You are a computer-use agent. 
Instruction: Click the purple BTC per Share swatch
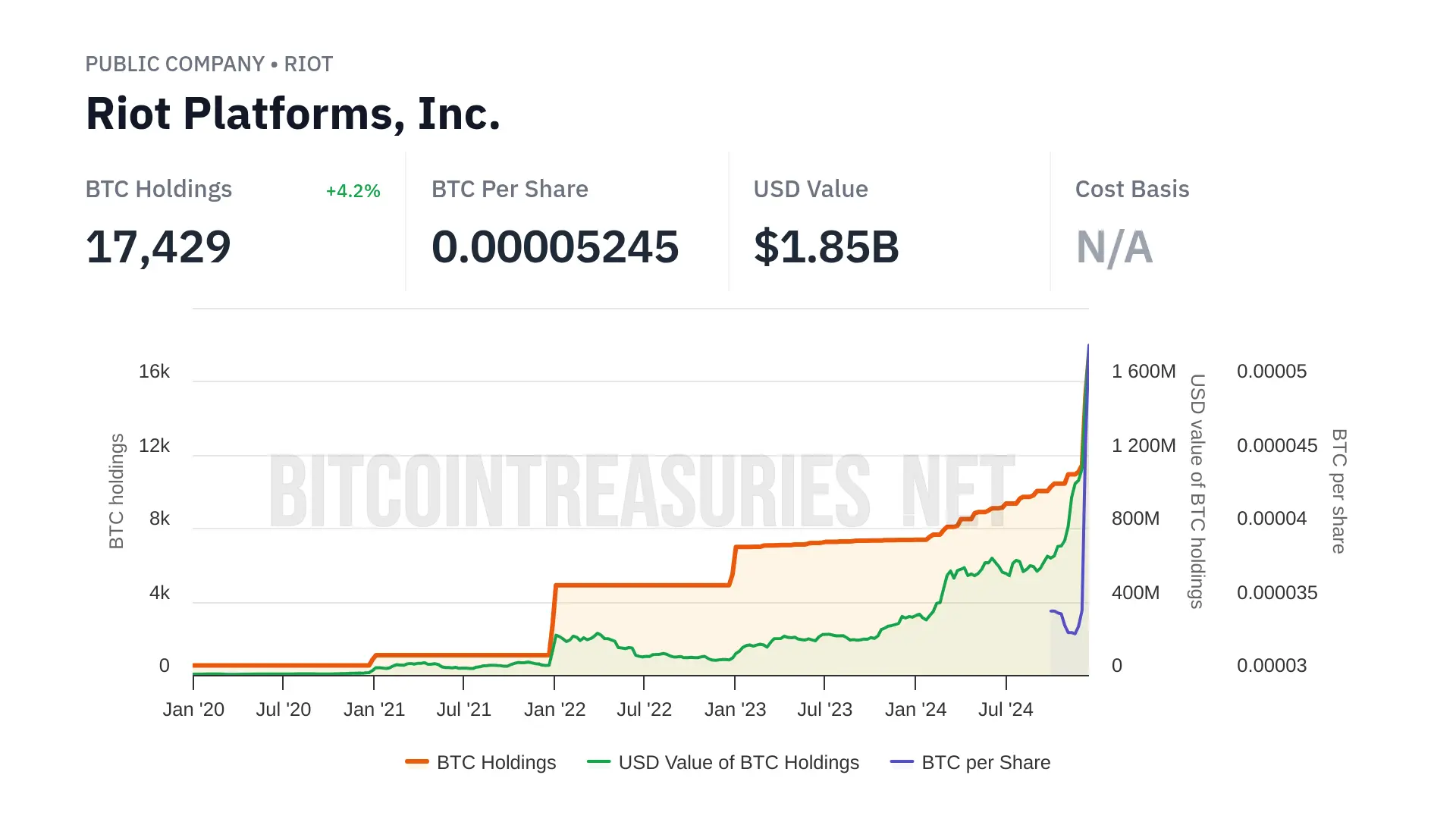[902, 762]
